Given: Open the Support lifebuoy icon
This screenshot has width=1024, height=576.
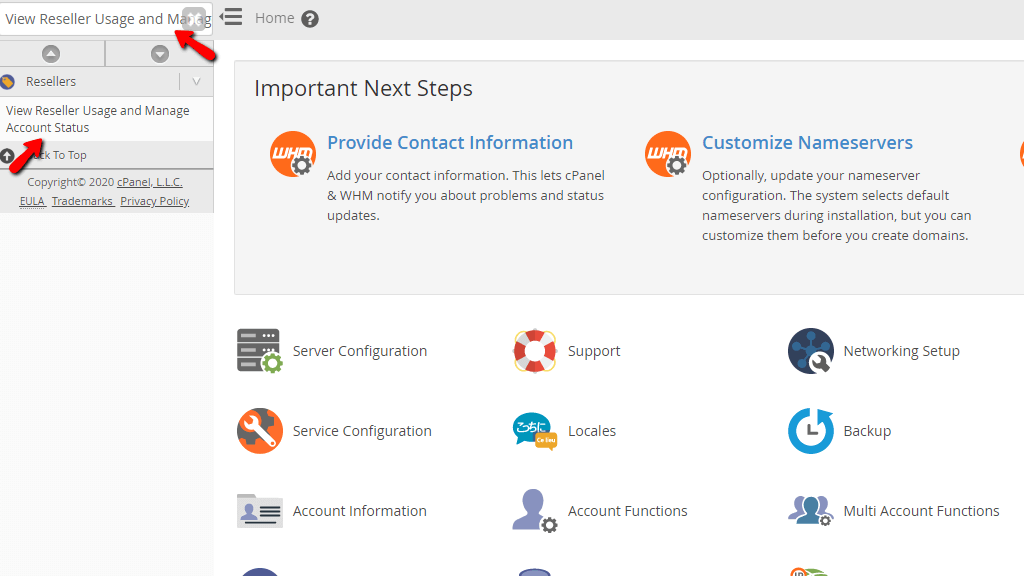Looking at the screenshot, I should click(x=534, y=351).
